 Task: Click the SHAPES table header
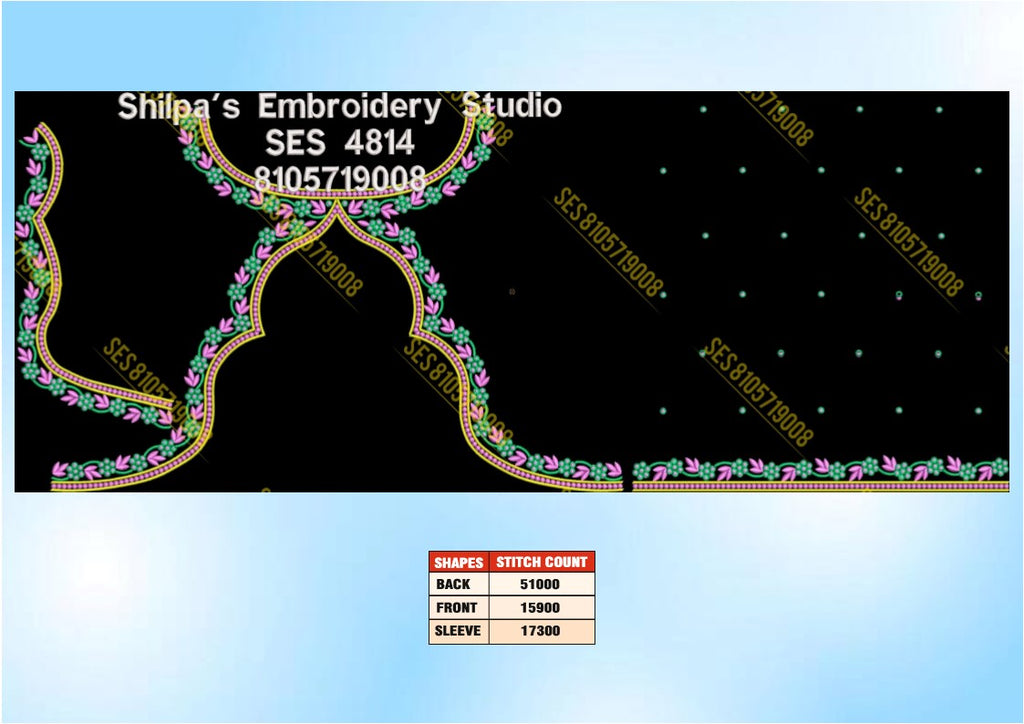pos(458,562)
